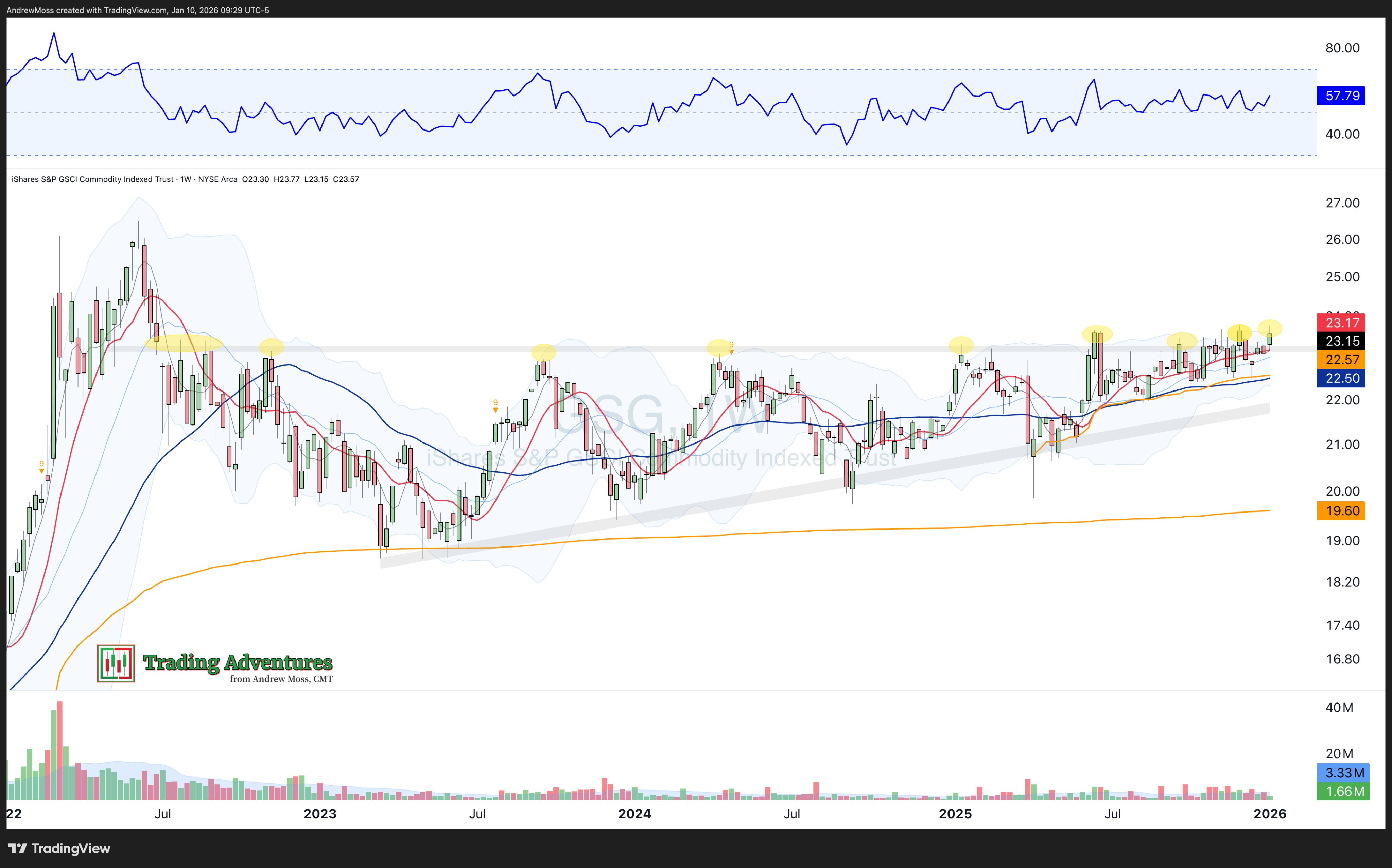Click the black 23.15 current price label
Image resolution: width=1392 pixels, height=868 pixels.
pos(1341,341)
